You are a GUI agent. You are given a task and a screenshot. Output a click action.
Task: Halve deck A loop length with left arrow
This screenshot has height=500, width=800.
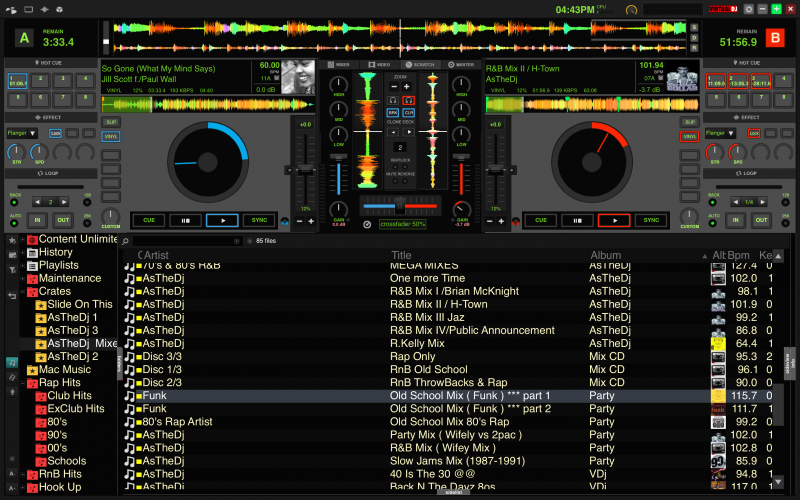(x=37, y=202)
